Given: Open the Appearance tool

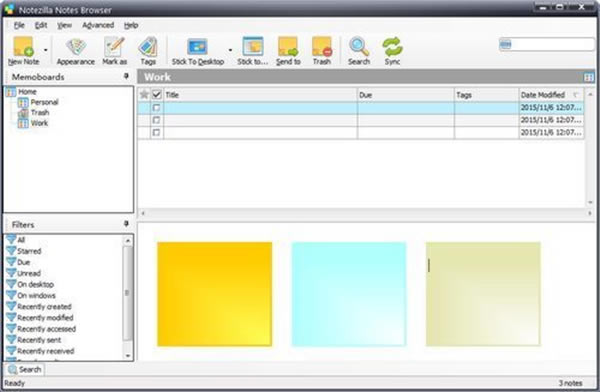Looking at the screenshot, I should click(x=76, y=47).
